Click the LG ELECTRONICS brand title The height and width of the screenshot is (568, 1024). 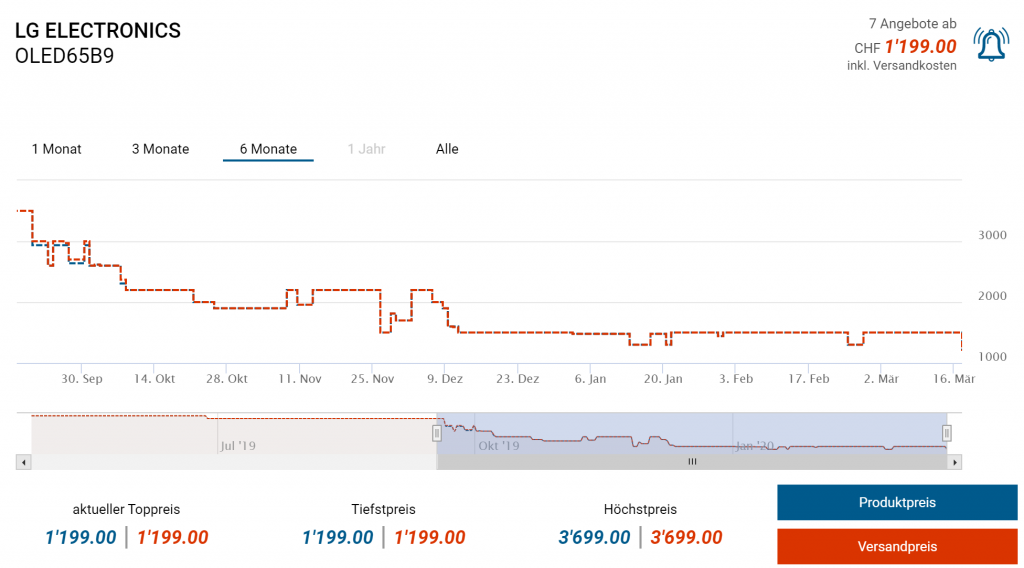[x=98, y=31]
